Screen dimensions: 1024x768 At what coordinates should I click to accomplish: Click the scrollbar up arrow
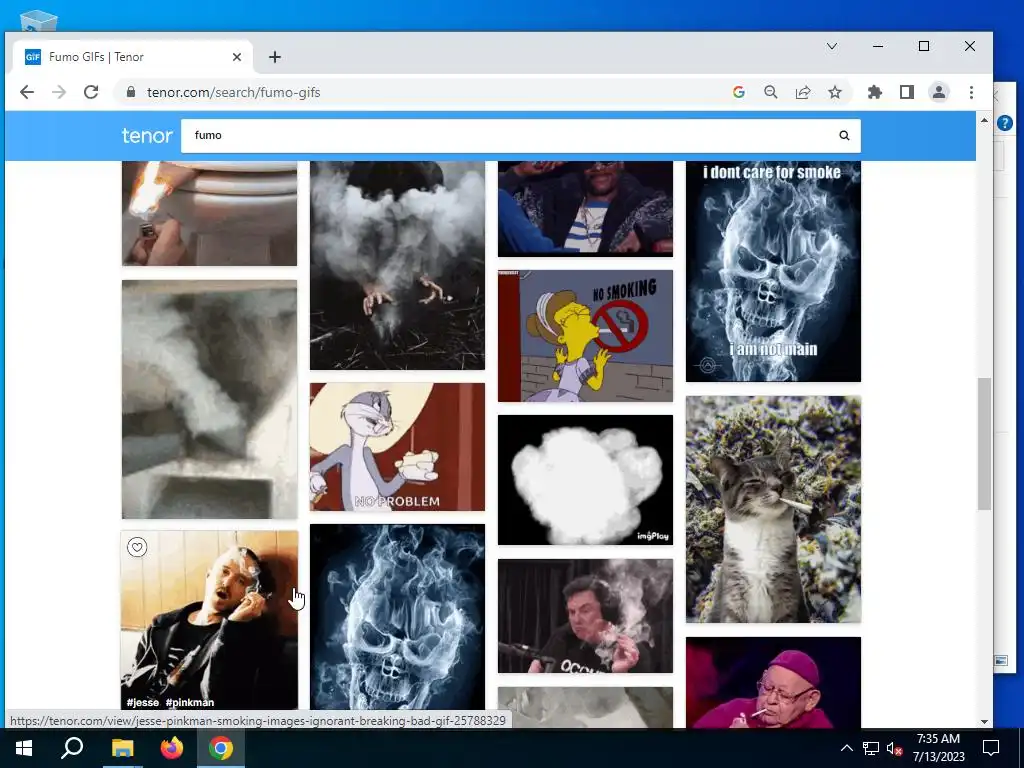[x=984, y=120]
